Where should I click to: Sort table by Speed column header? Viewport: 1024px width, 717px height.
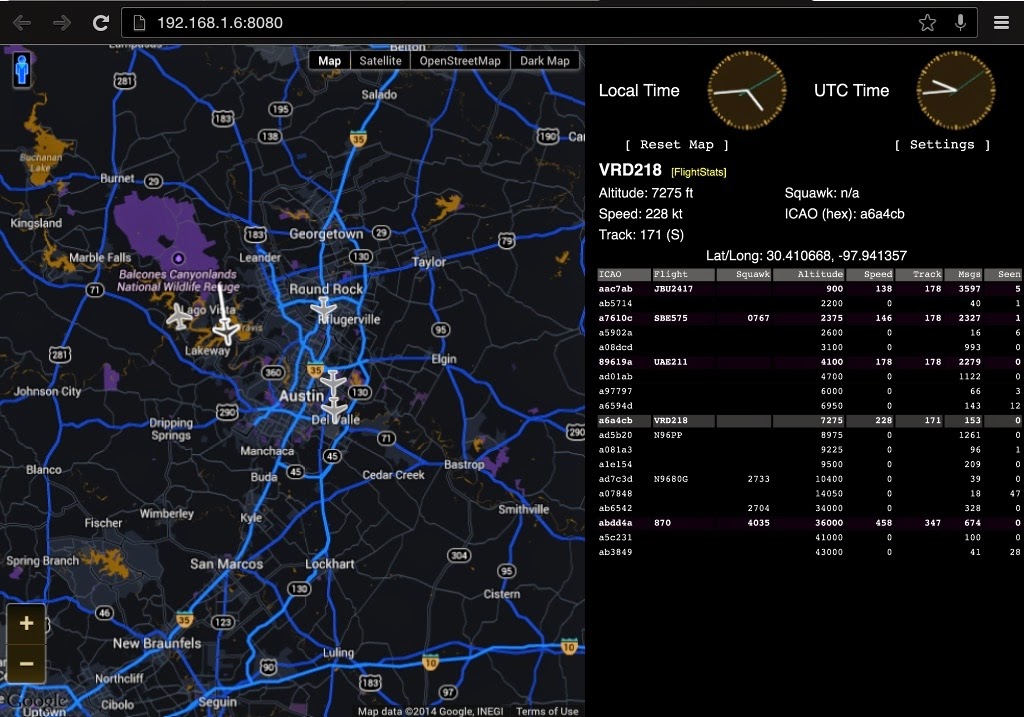tap(870, 274)
